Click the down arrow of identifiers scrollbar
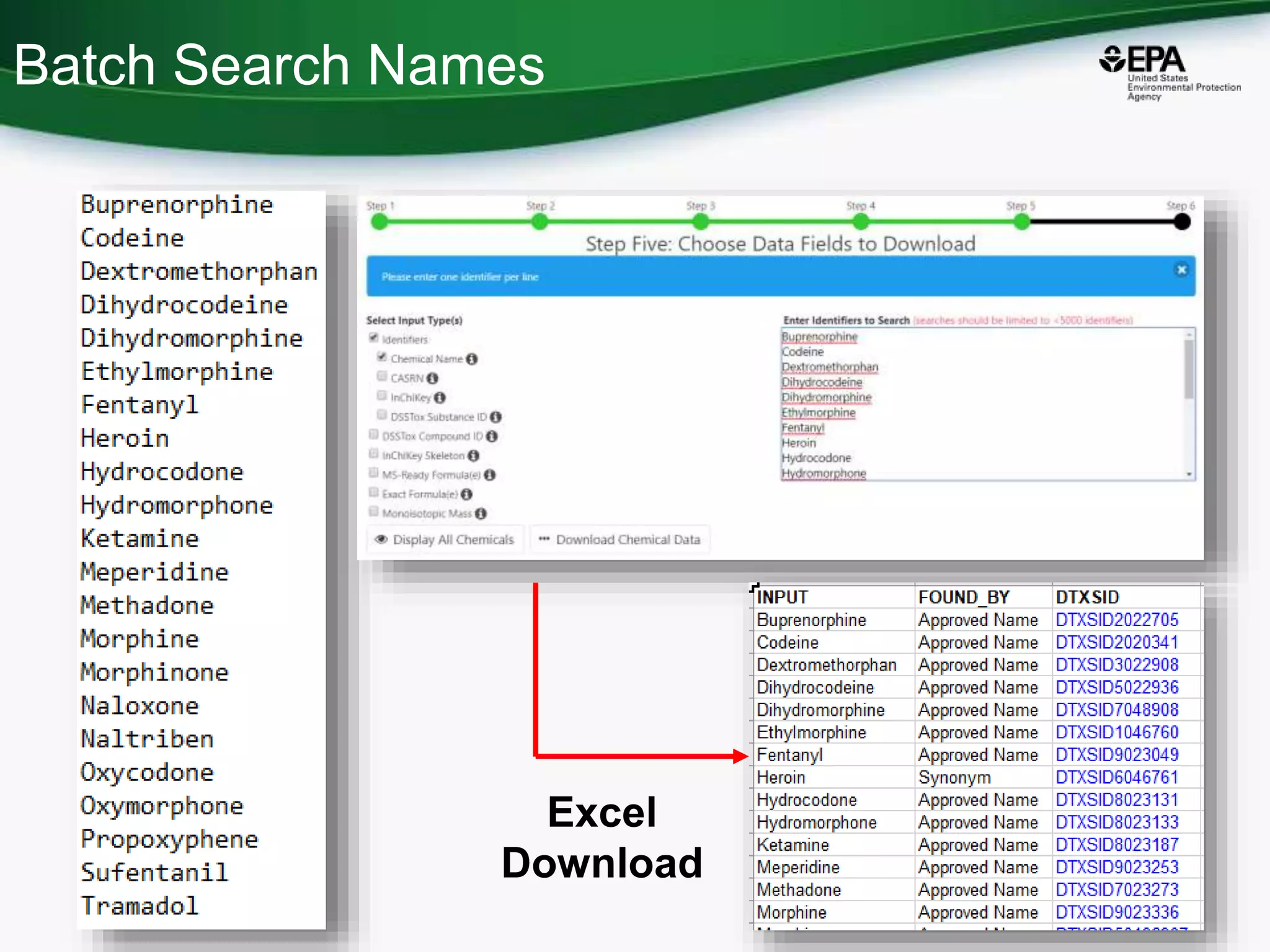The height and width of the screenshot is (952, 1270). [1189, 474]
